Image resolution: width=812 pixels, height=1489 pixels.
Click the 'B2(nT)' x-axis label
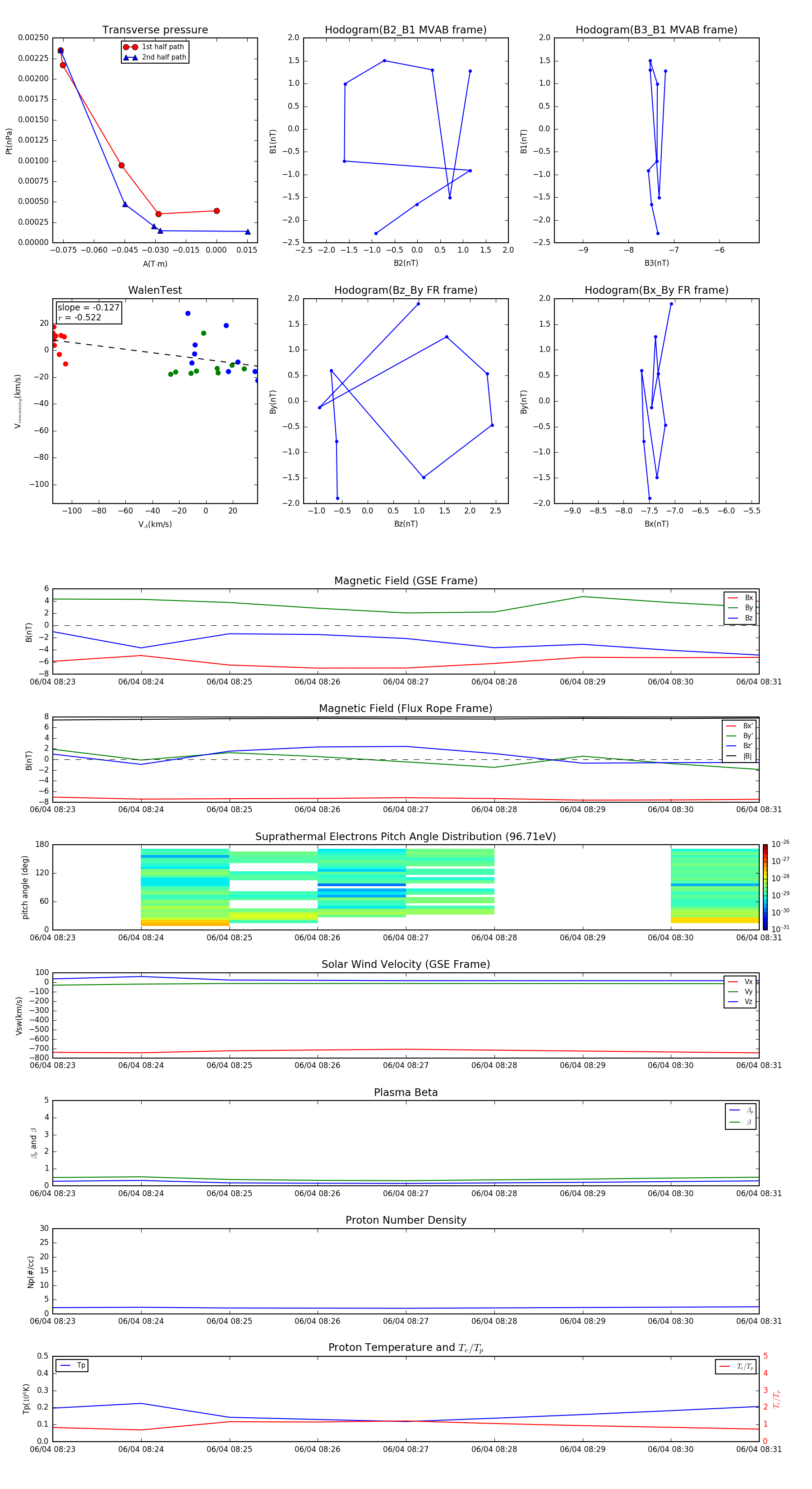(x=406, y=263)
